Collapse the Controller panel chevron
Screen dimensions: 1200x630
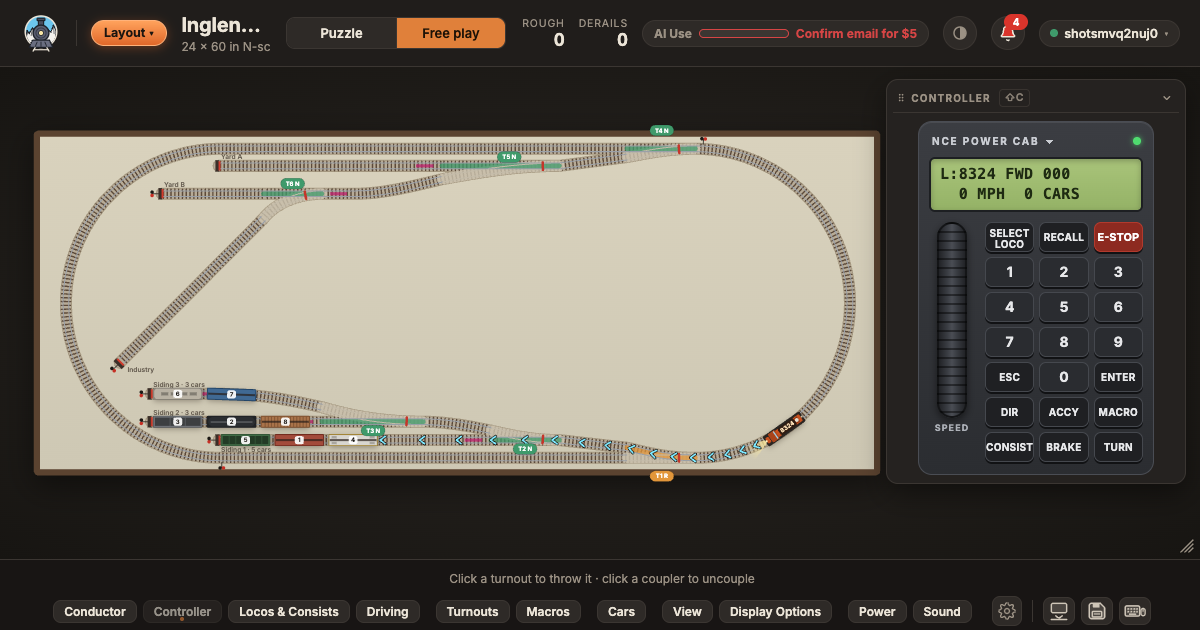(x=1166, y=98)
